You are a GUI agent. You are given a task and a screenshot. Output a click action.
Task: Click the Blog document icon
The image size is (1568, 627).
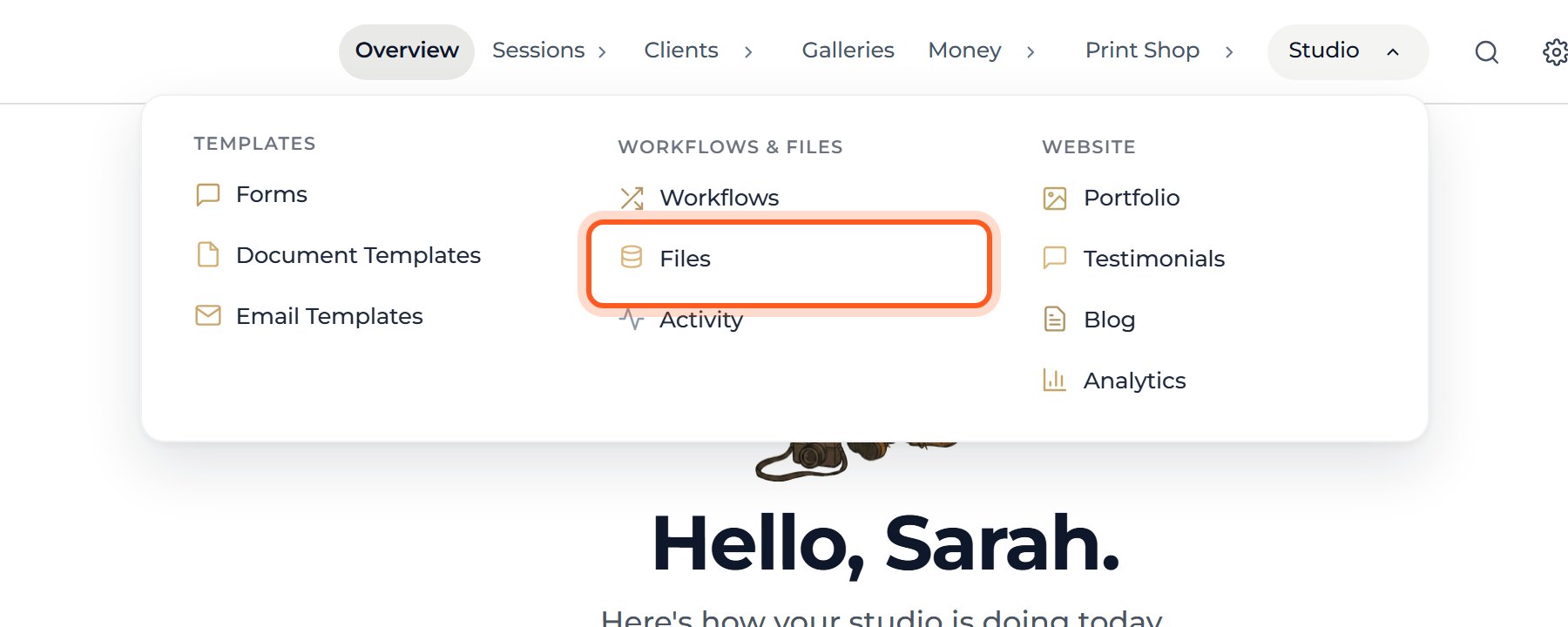[x=1055, y=320]
